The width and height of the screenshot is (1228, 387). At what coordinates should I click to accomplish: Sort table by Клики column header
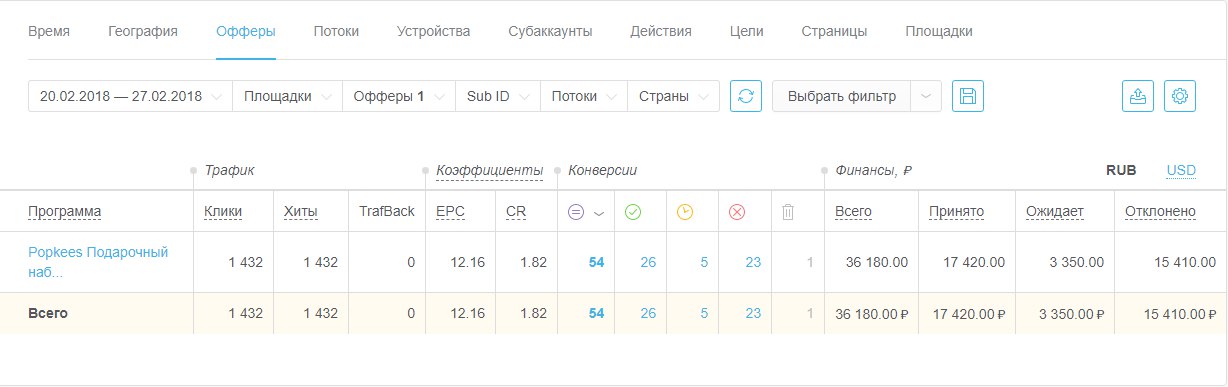[222, 212]
